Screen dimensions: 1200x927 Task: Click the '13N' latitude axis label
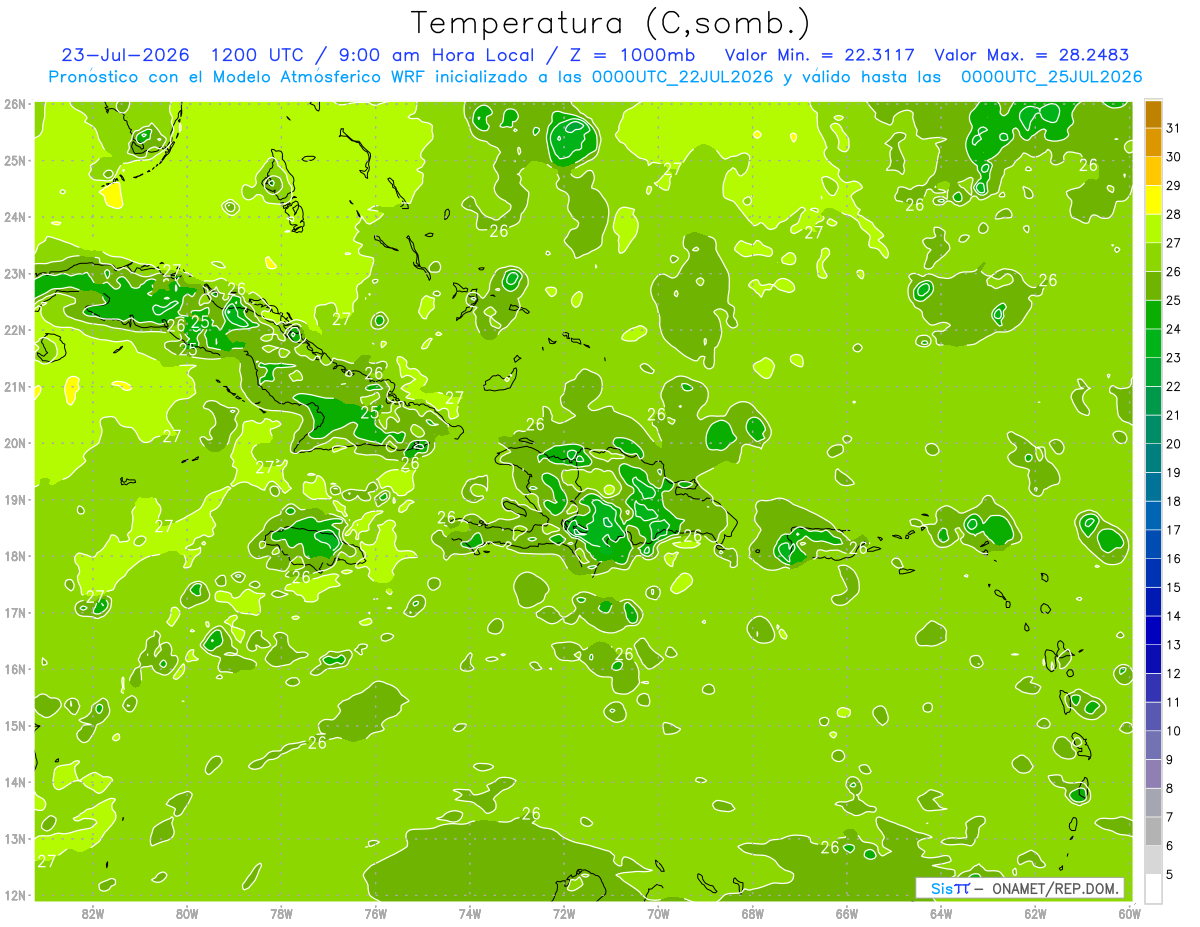pyautogui.click(x=15, y=838)
